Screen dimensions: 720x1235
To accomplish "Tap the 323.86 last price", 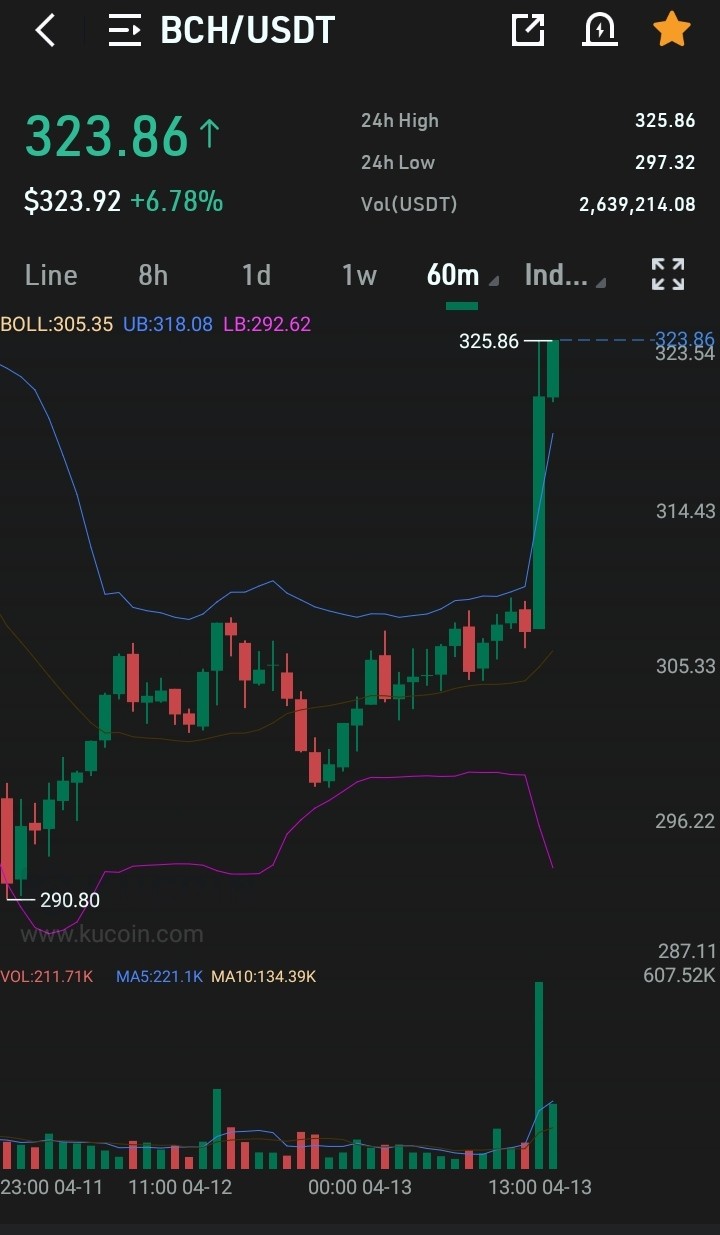I will pos(107,137).
